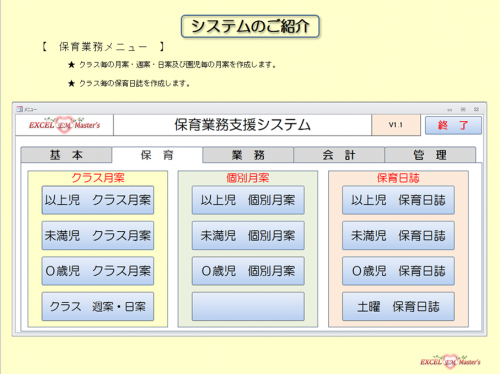Click the 終了 exit button

coord(453,125)
